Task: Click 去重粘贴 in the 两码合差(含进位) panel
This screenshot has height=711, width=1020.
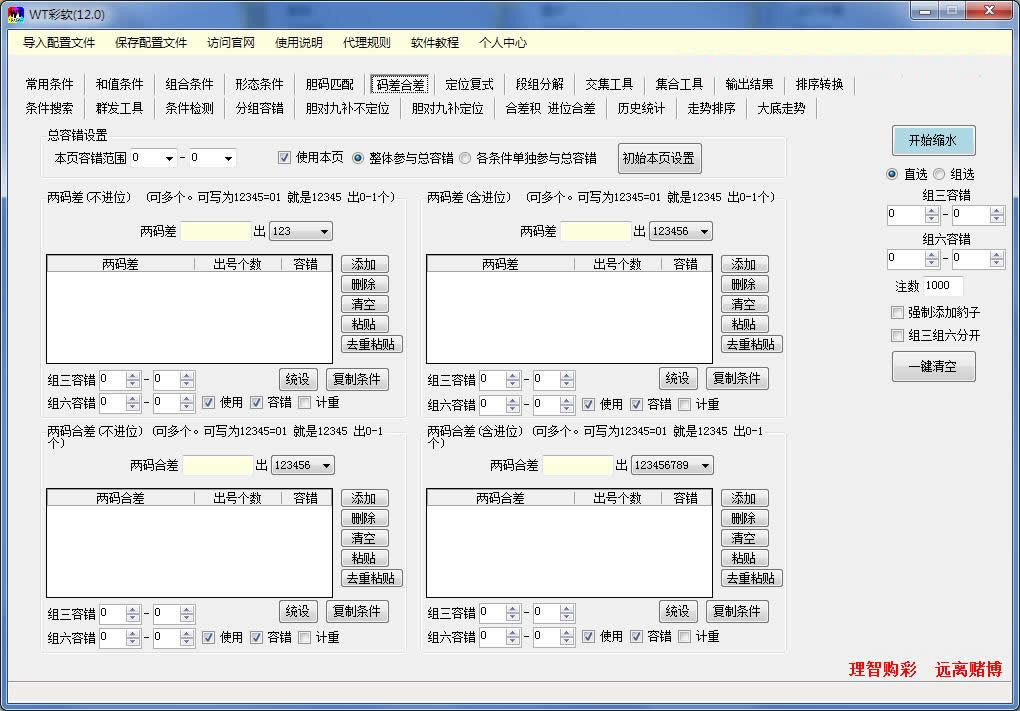Action: click(x=751, y=578)
